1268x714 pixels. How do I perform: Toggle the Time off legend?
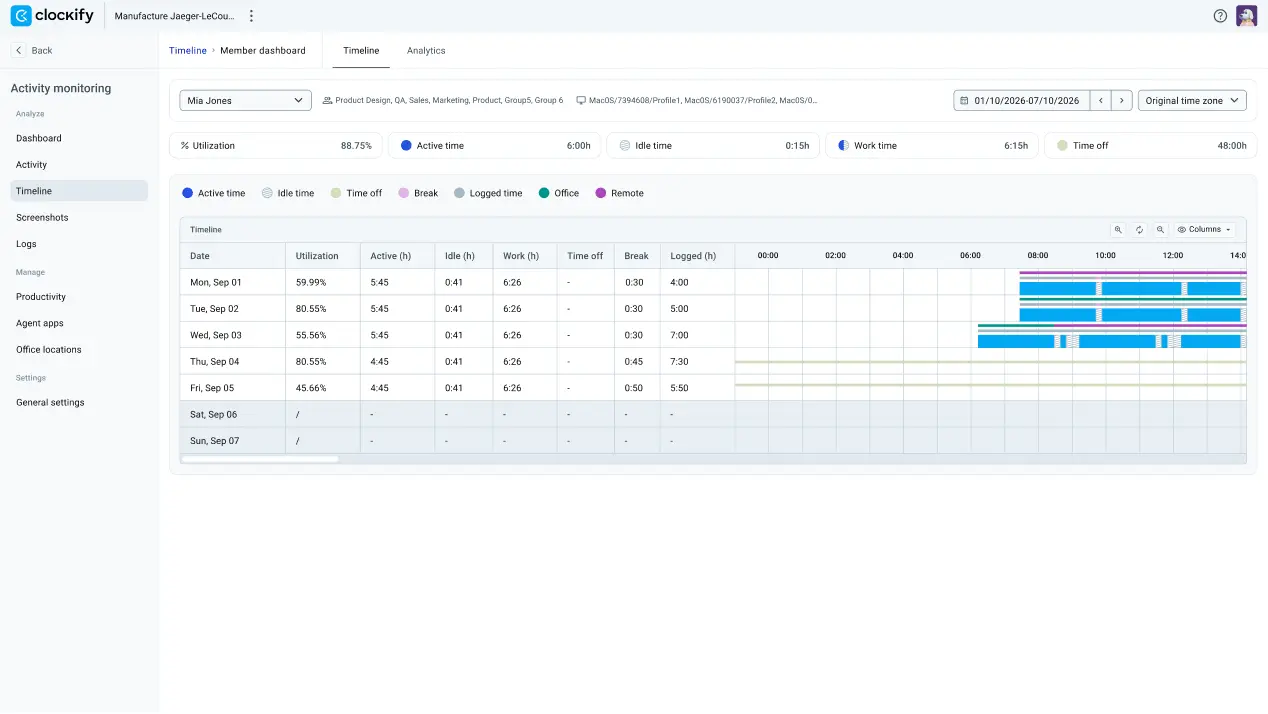tap(356, 193)
